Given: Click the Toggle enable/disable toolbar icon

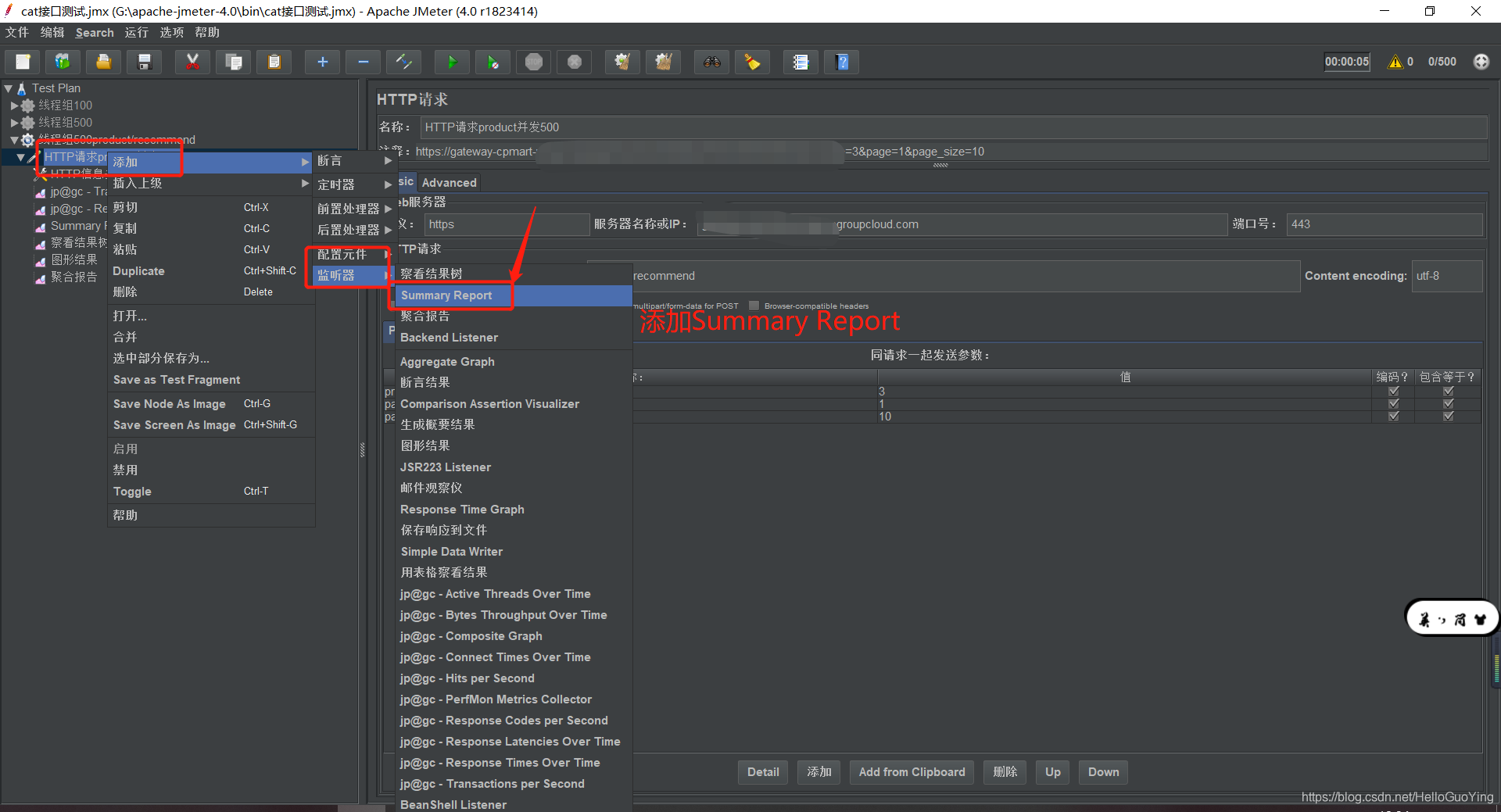Looking at the screenshot, I should [x=404, y=62].
